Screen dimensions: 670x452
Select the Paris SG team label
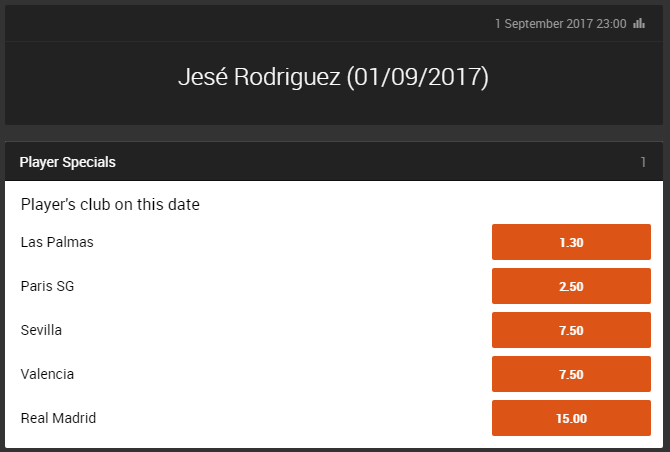point(47,286)
